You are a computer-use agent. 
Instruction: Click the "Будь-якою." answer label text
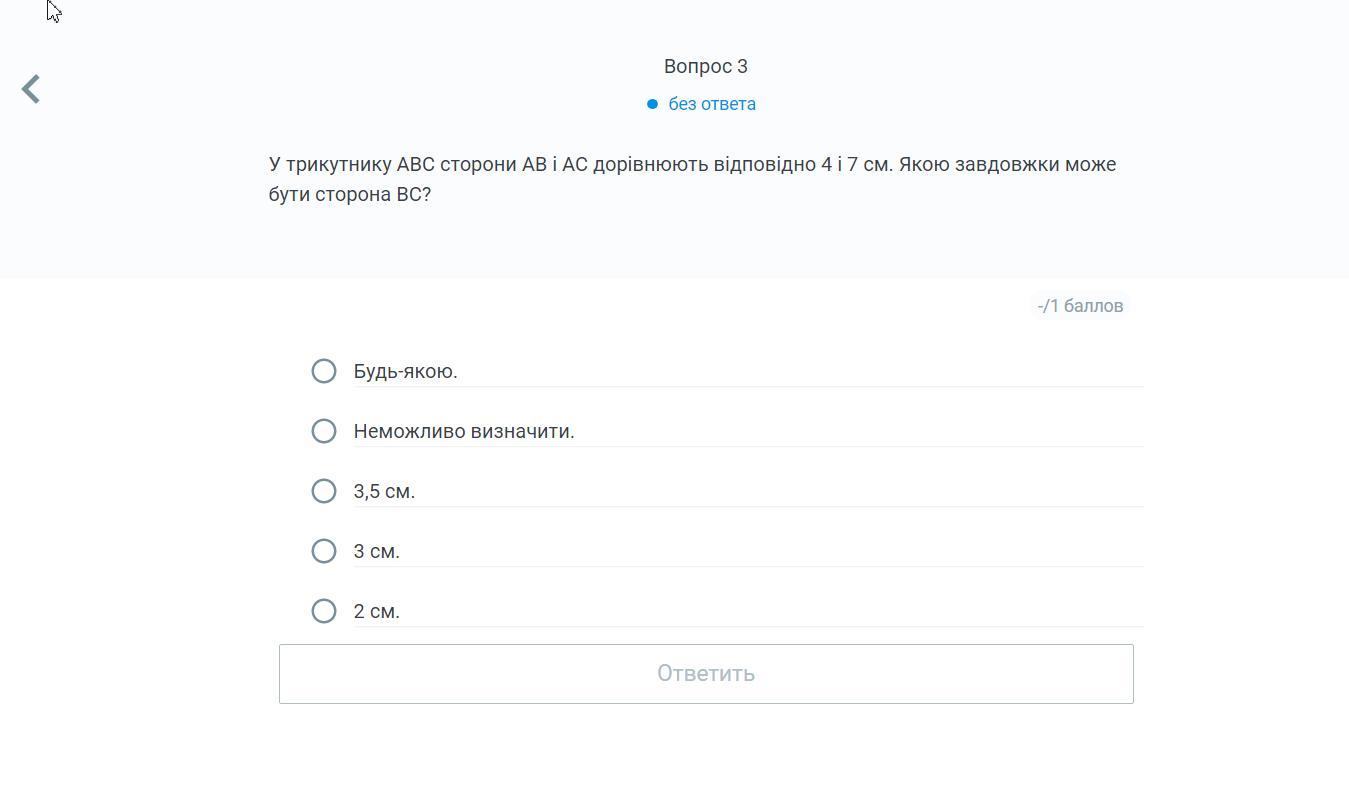405,371
